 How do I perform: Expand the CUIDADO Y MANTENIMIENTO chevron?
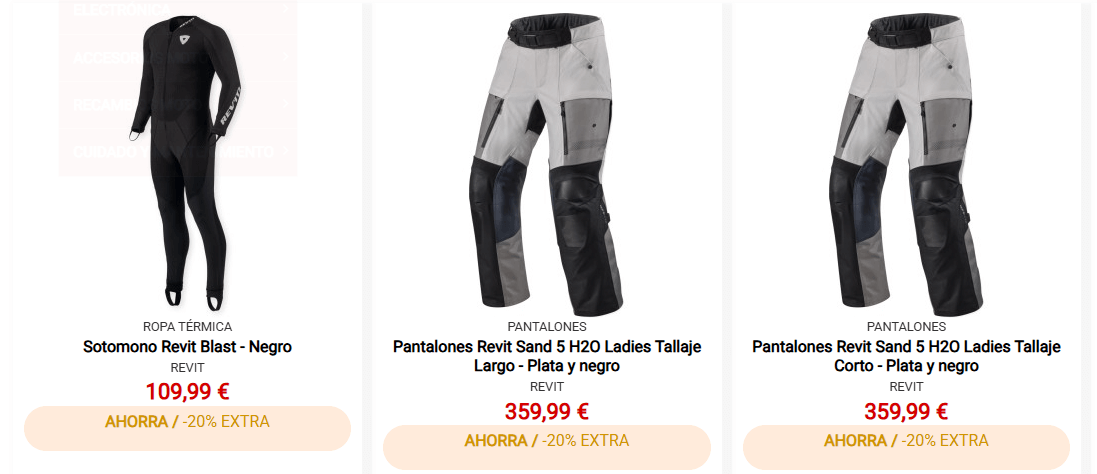click(x=285, y=151)
